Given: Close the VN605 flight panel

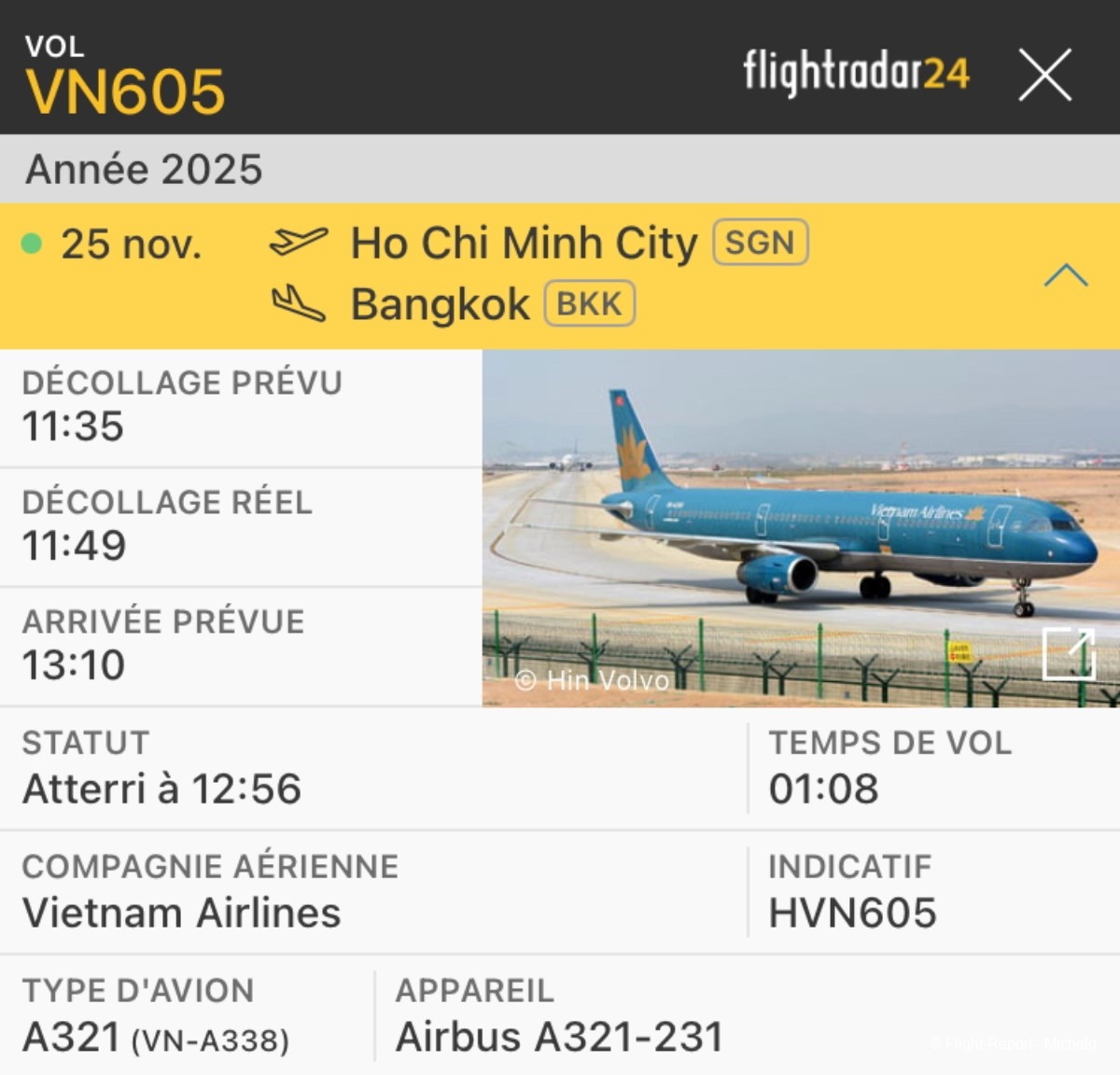Looking at the screenshot, I should coord(1044,75).
